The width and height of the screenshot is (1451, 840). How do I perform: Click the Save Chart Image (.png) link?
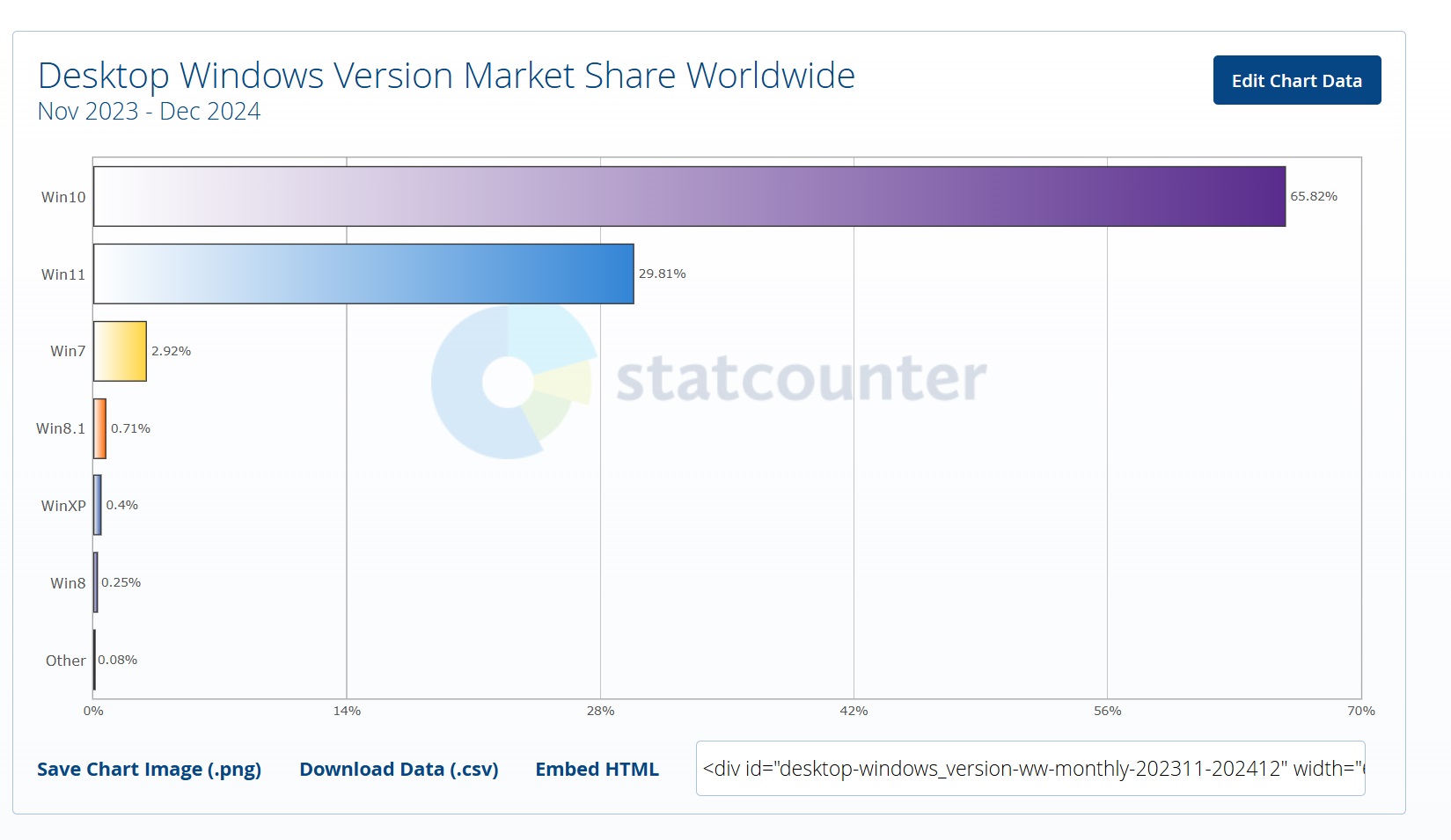tap(149, 769)
